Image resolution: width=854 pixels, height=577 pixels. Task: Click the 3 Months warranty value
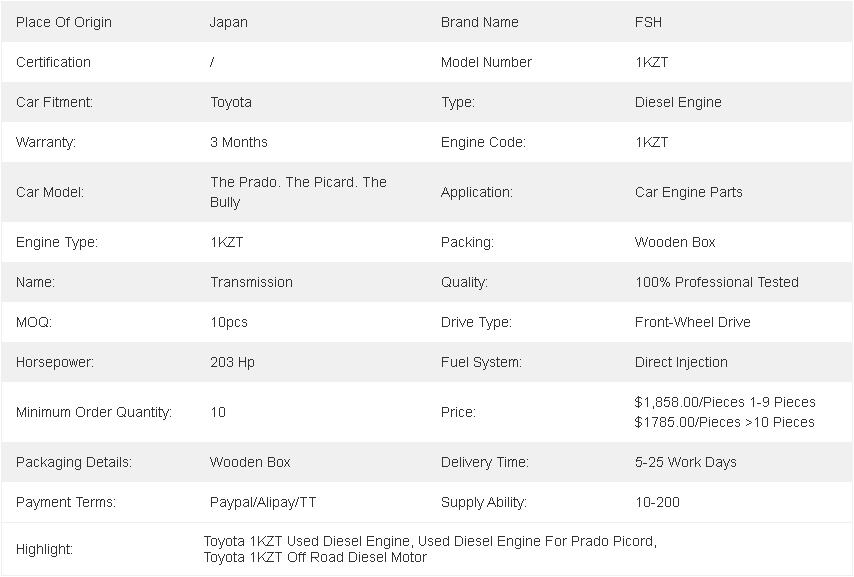[x=239, y=142]
